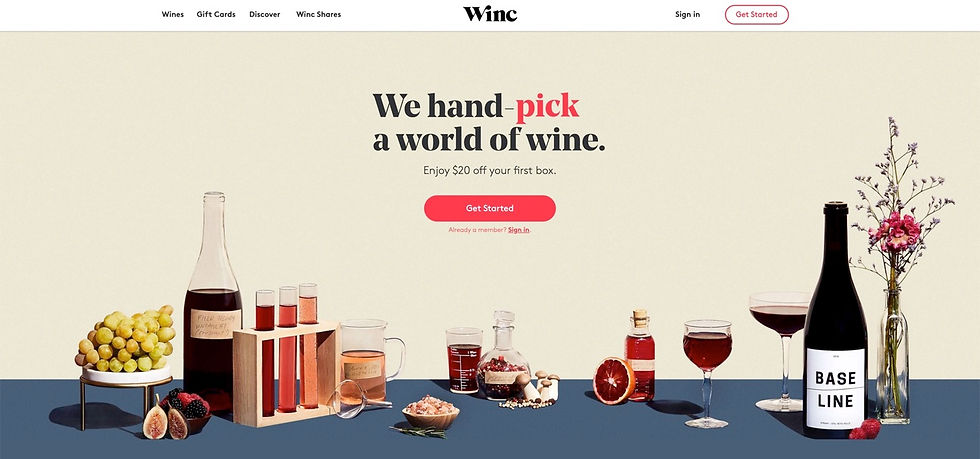Click the wooden test tube rack

point(286,374)
